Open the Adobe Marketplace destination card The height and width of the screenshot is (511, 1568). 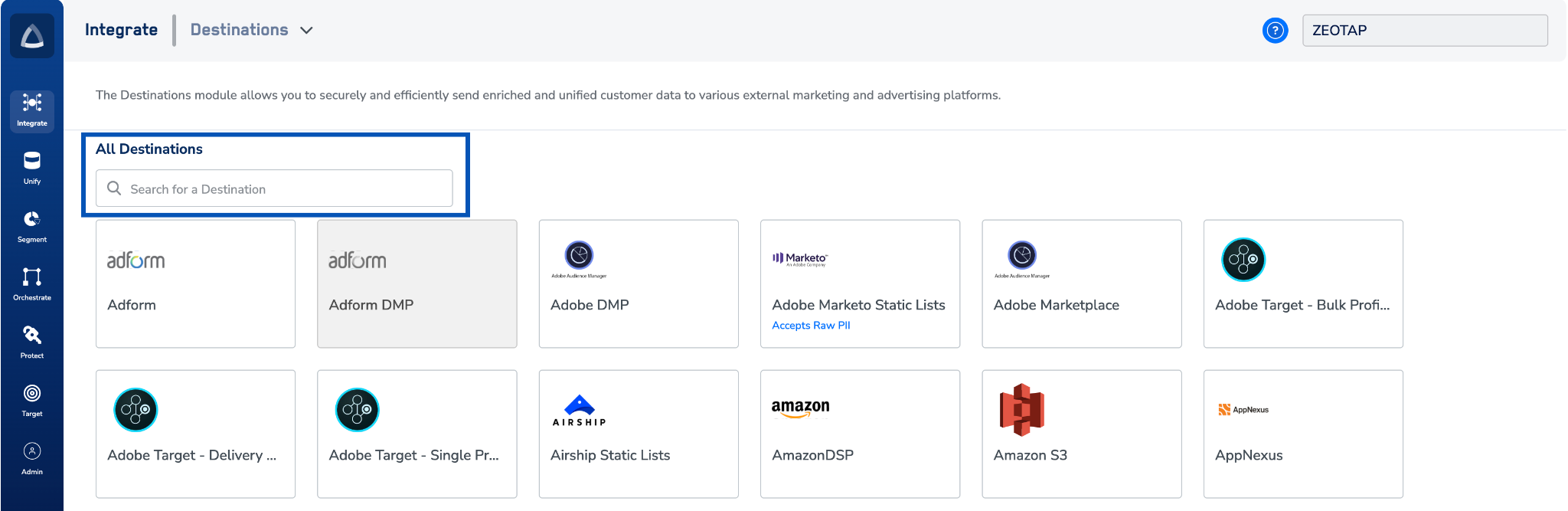pyautogui.click(x=1081, y=283)
